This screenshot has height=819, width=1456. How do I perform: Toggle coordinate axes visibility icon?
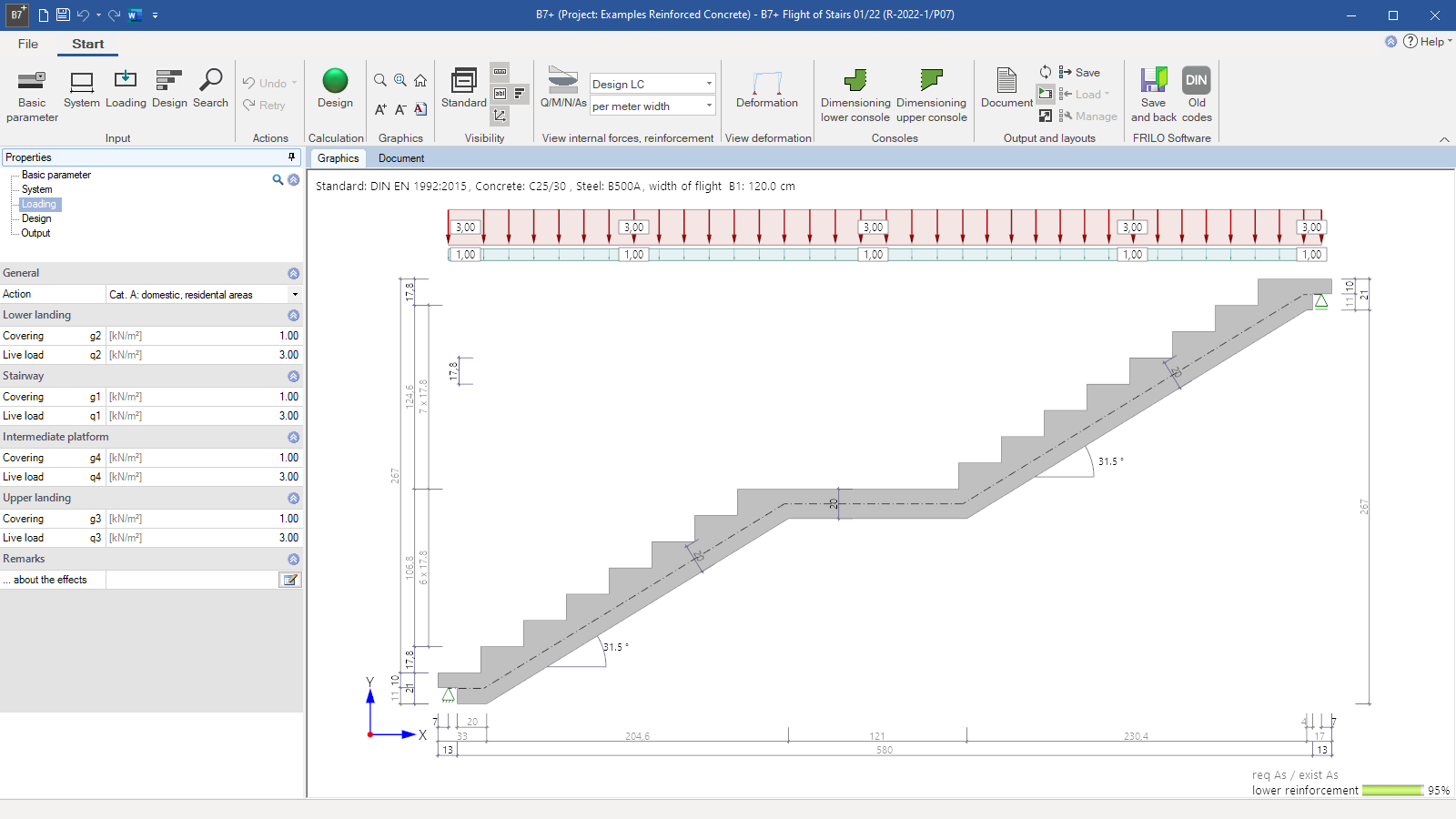pos(500,116)
